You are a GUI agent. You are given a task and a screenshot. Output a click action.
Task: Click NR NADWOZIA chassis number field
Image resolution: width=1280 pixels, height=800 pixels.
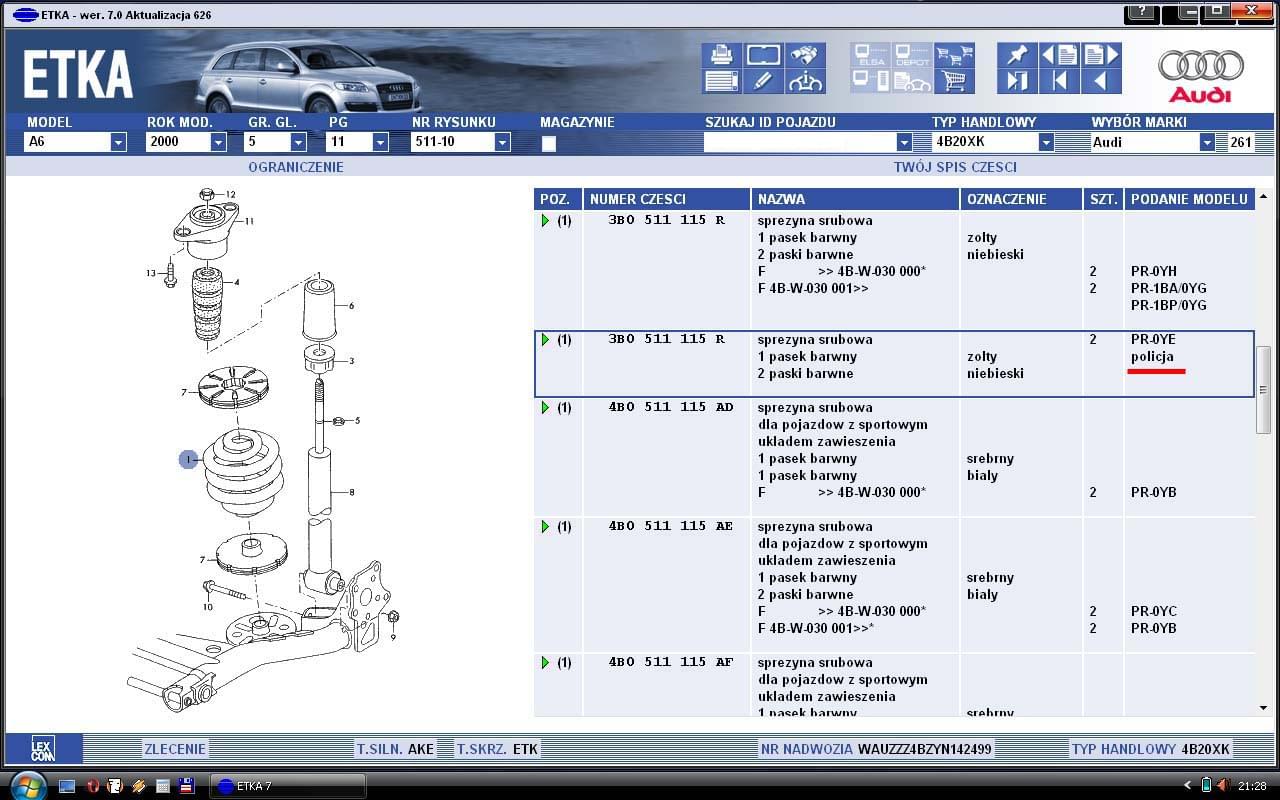coord(876,749)
